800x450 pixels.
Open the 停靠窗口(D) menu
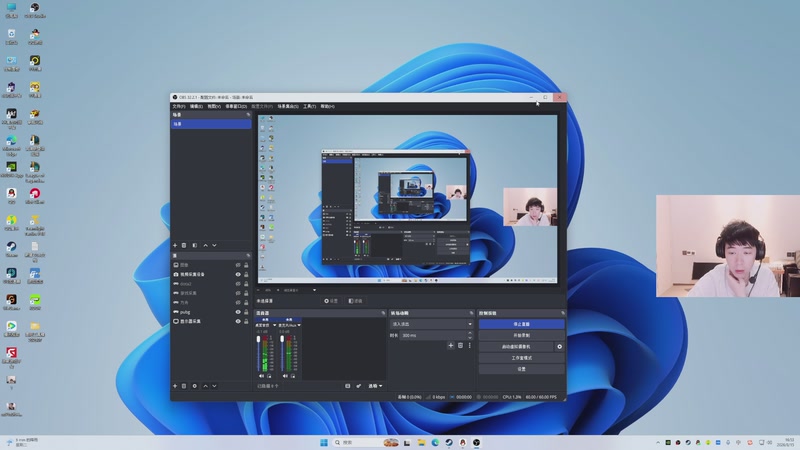tap(236, 107)
